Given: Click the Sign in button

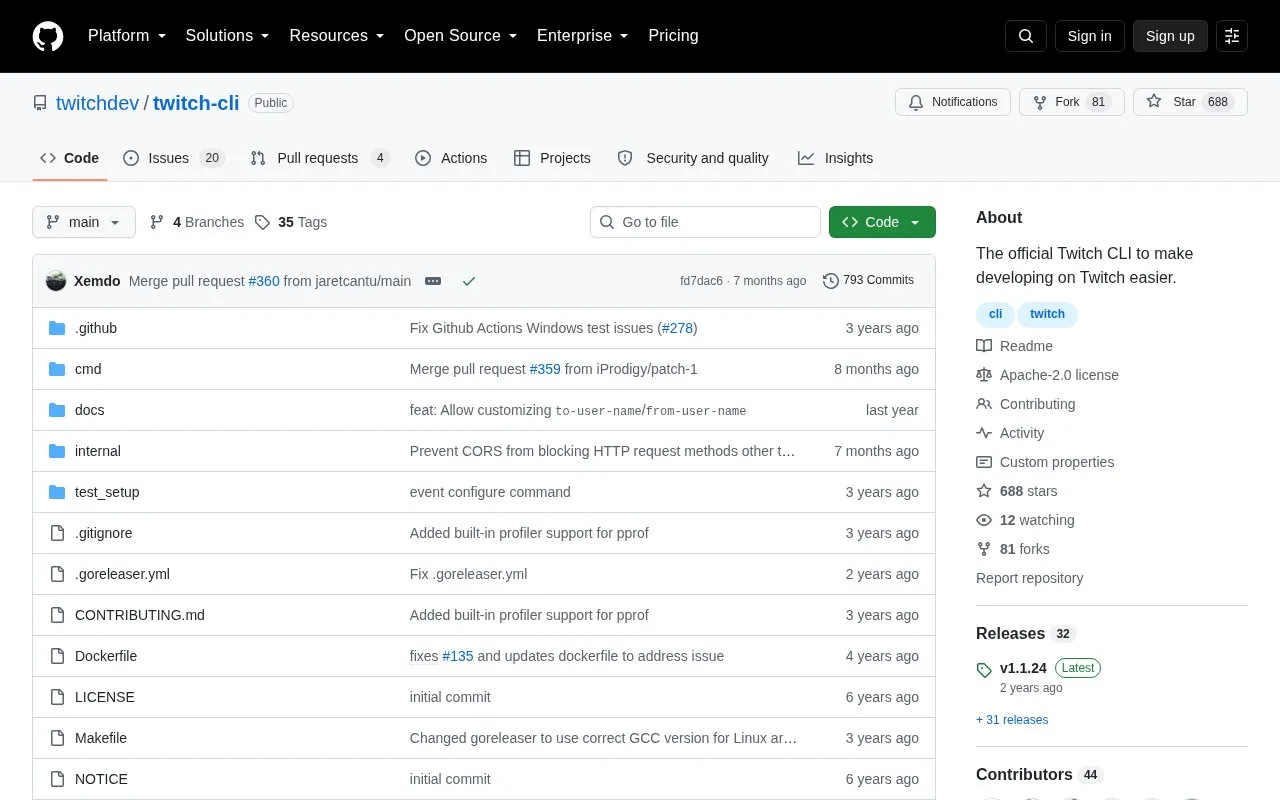Looking at the screenshot, I should [x=1089, y=36].
